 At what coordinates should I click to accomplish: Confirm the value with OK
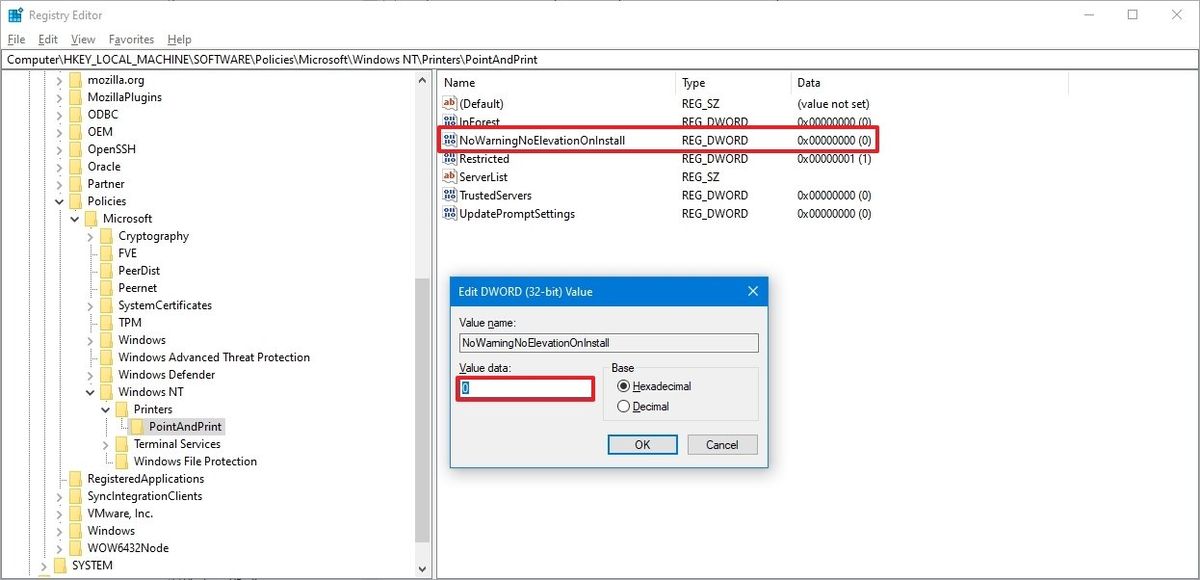[x=642, y=445]
